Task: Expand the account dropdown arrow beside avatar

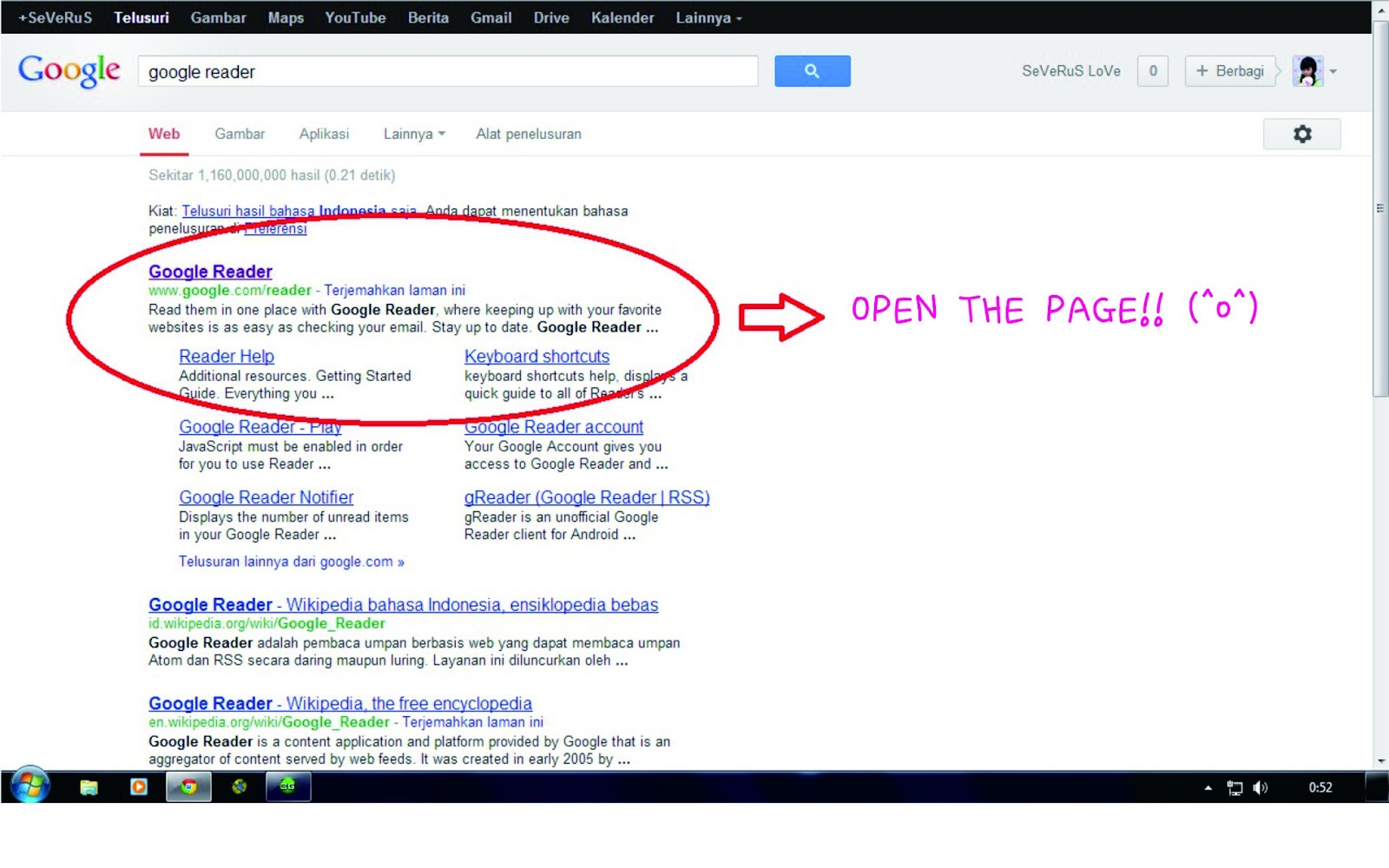Action: point(1333,71)
